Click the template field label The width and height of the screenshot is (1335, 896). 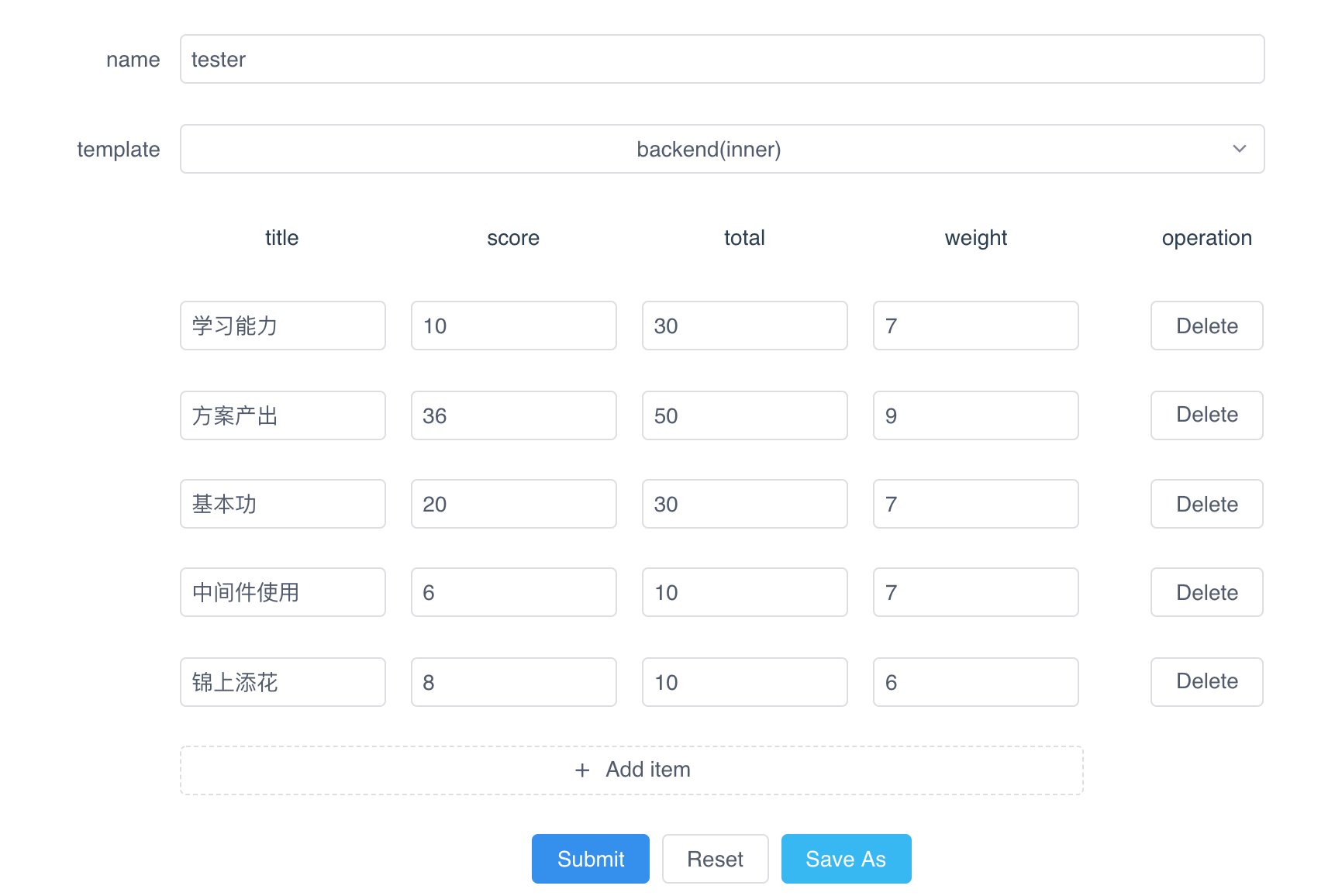pyautogui.click(x=119, y=150)
